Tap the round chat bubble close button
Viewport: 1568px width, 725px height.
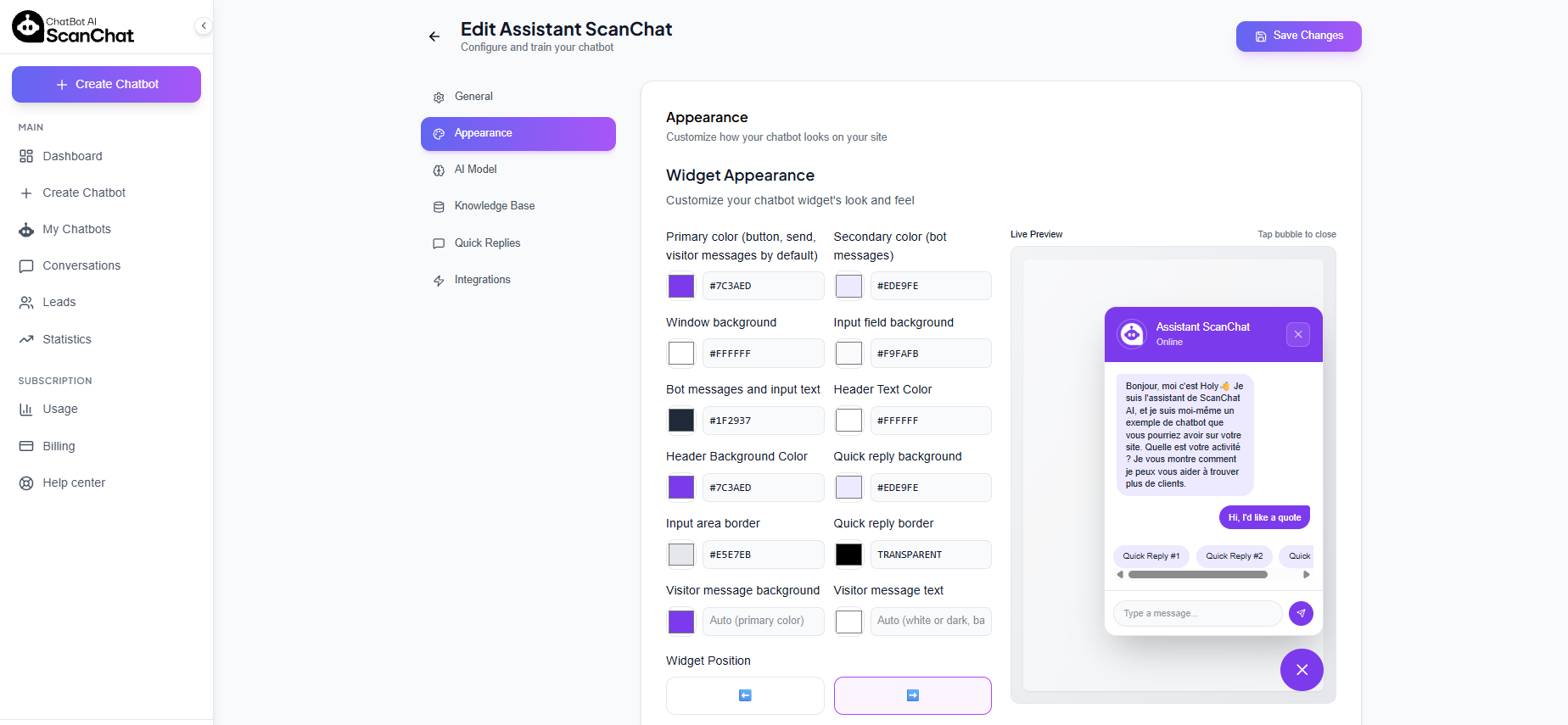[1302, 670]
